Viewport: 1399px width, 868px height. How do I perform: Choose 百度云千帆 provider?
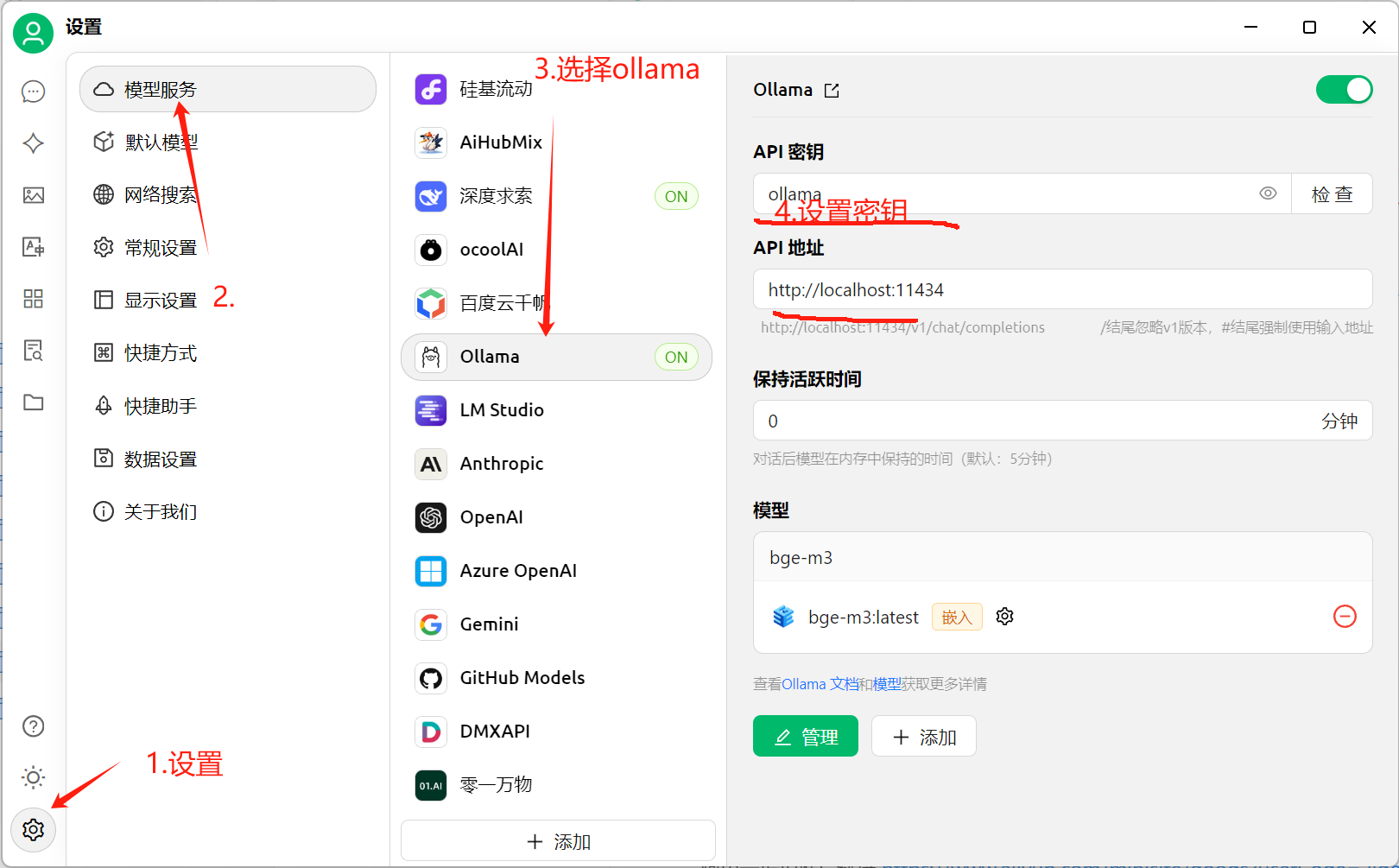coord(556,303)
